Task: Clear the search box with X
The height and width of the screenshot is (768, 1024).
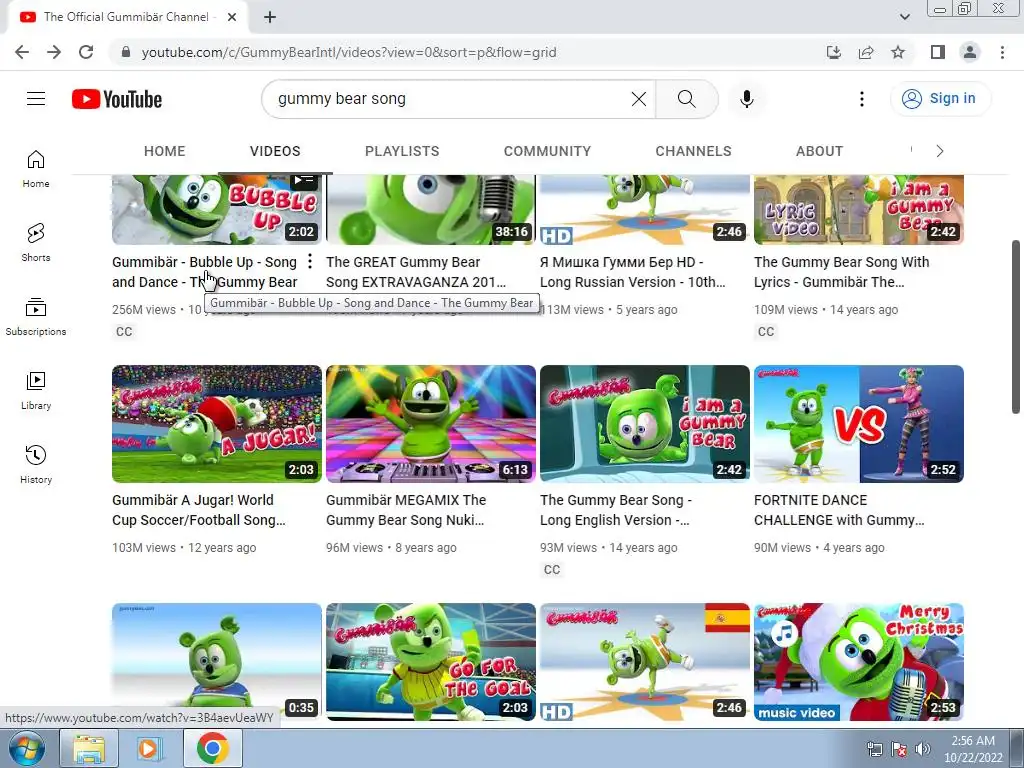Action: click(x=639, y=99)
